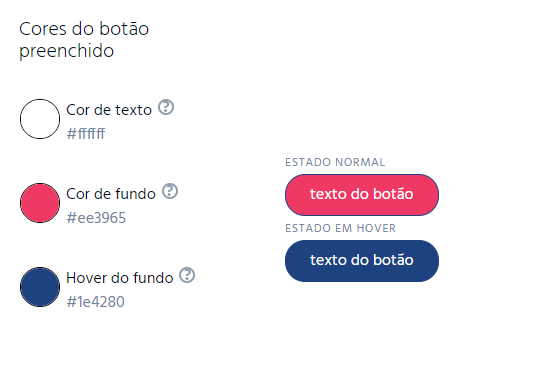539x368 pixels.
Task: Edit the #1e4280 hex value
Action: click(x=96, y=302)
